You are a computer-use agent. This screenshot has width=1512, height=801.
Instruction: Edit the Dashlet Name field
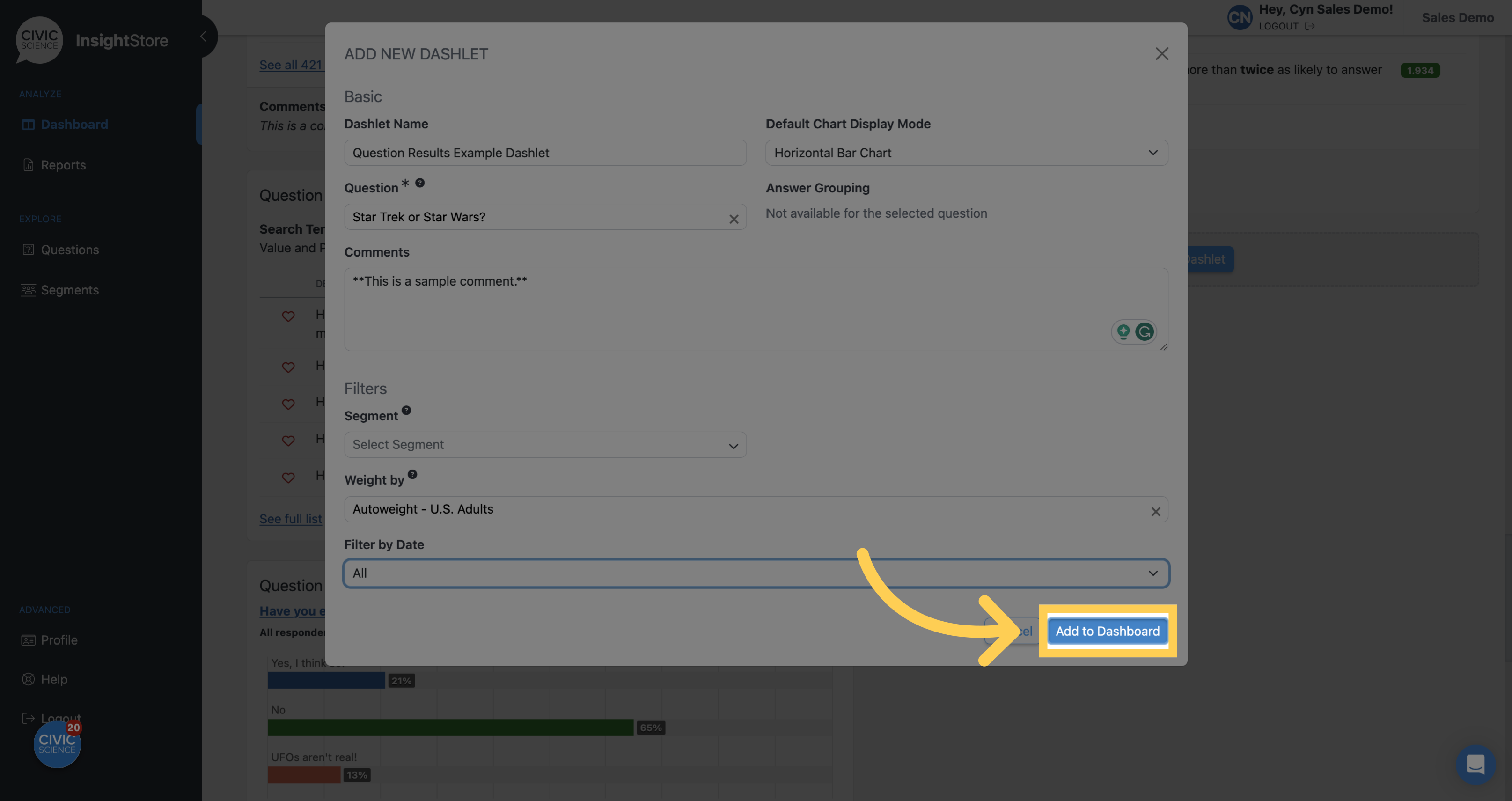(x=545, y=153)
